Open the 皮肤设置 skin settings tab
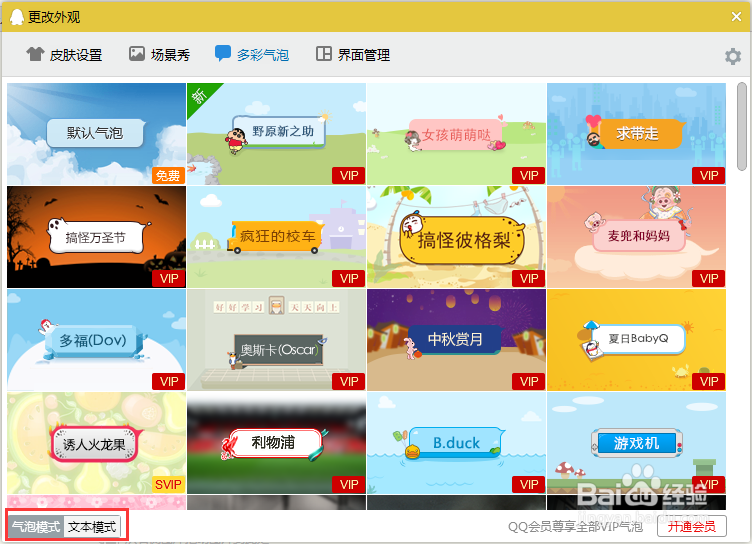Screen dimensions: 752x544 pyautogui.click(x=64, y=55)
